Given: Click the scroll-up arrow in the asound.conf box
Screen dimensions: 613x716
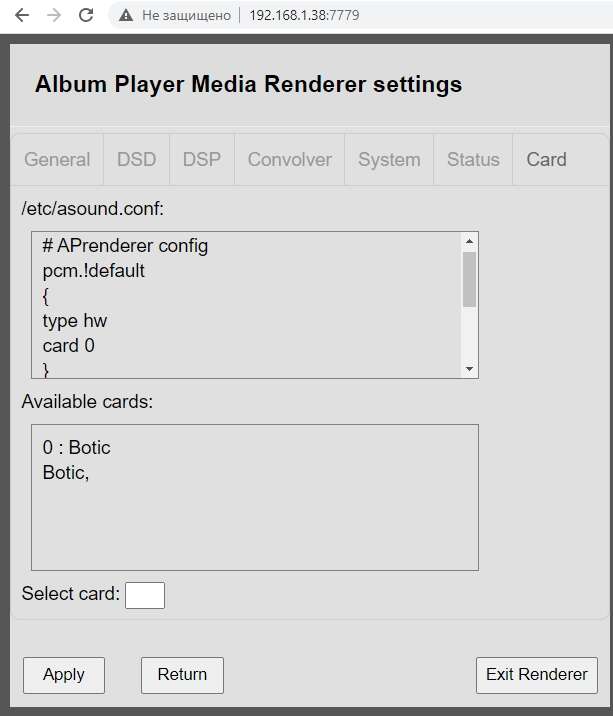Looking at the screenshot, I should click(469, 241).
